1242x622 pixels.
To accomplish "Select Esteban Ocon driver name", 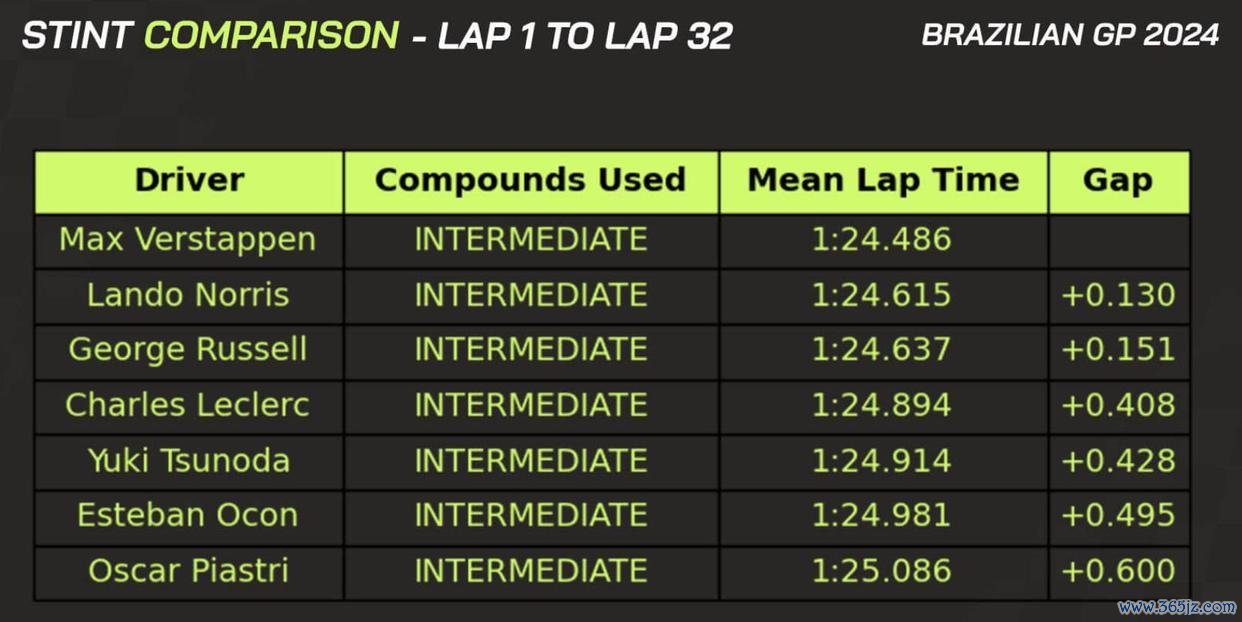I will pos(188,515).
